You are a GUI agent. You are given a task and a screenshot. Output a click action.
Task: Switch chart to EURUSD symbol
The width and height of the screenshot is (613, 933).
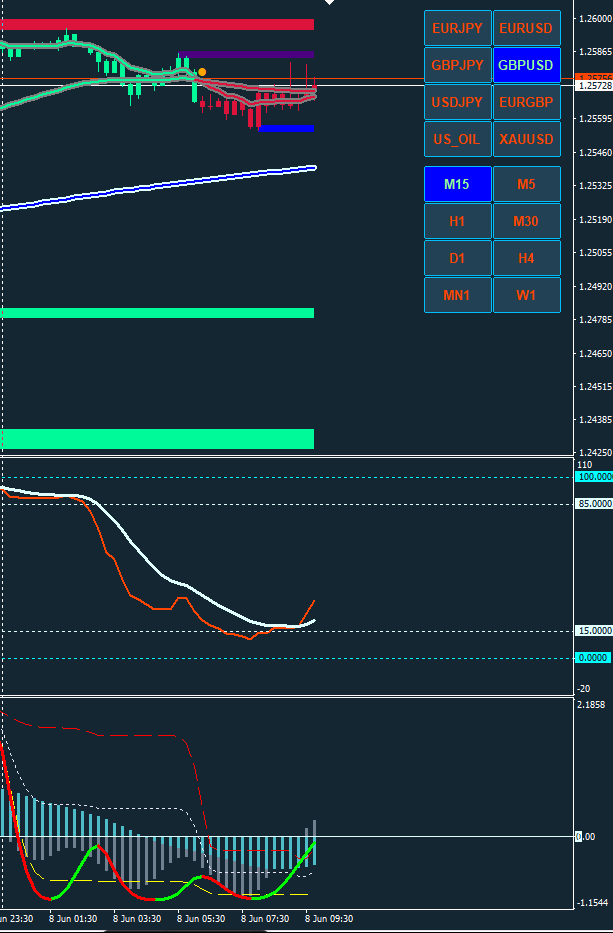click(x=527, y=28)
